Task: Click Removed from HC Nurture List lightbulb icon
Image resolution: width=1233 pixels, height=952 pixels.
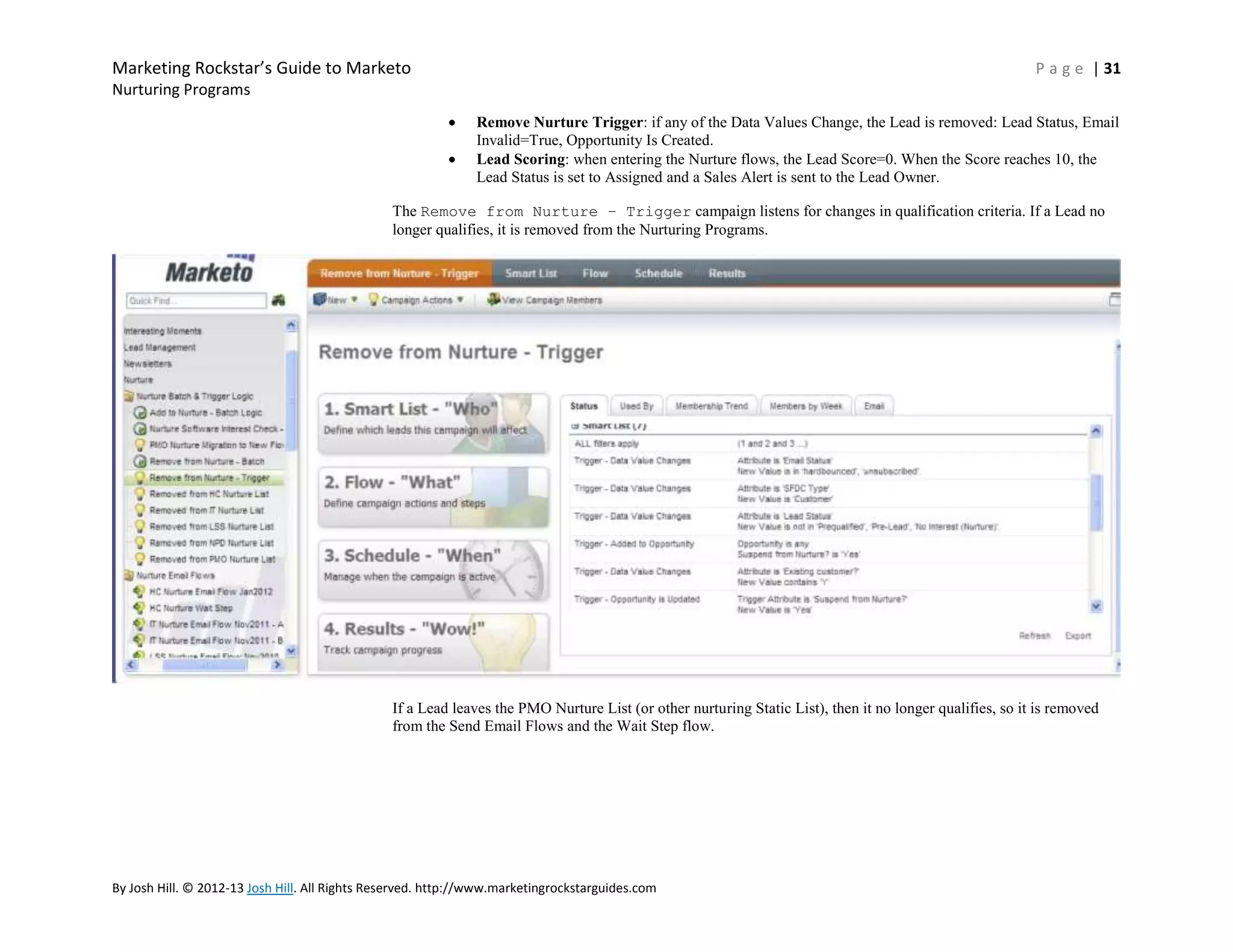Action: pyautogui.click(x=140, y=494)
